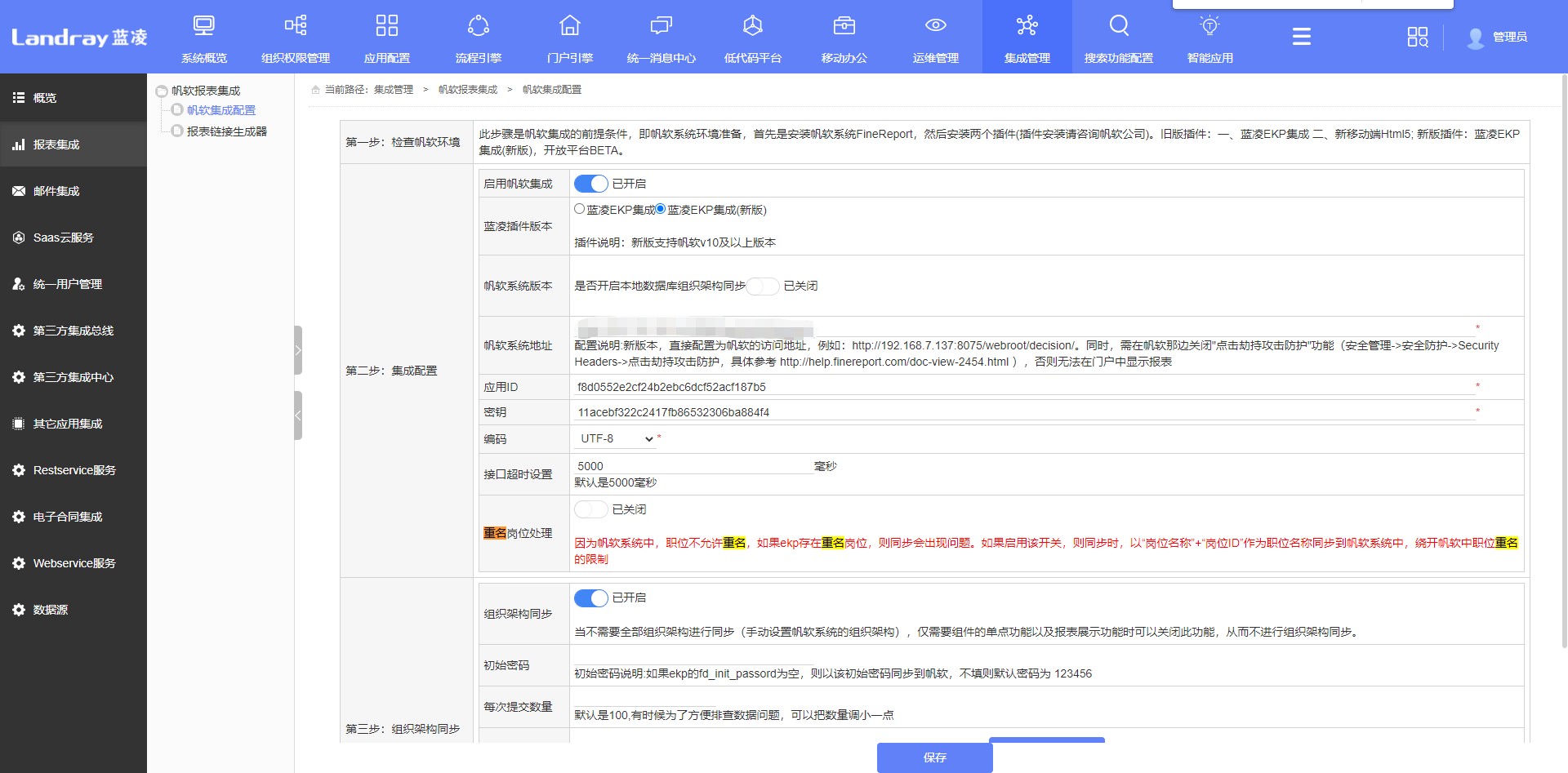Click the 接口超时设置 input field
The width and height of the screenshot is (1568, 773).
click(x=693, y=466)
